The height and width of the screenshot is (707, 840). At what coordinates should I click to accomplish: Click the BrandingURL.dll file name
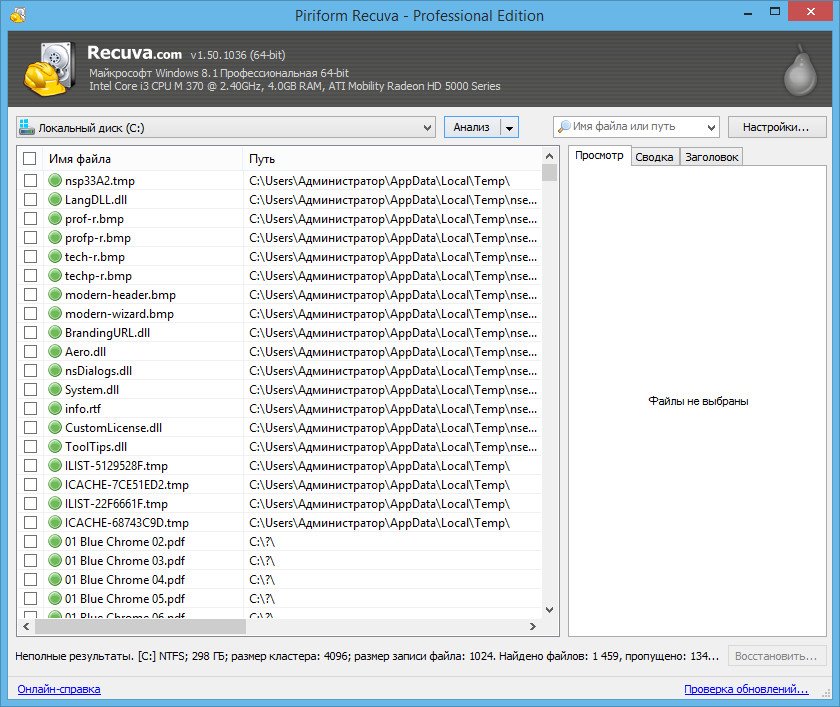click(x=107, y=333)
